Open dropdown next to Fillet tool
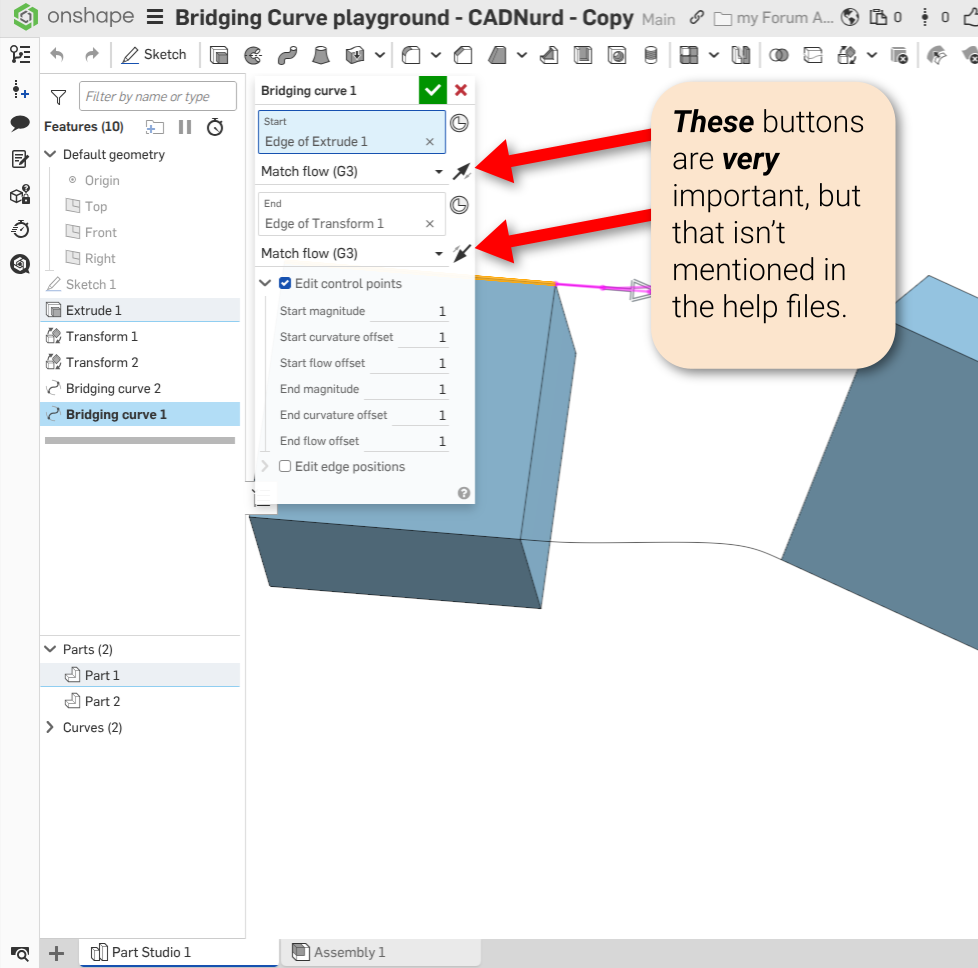Viewport: 978px width, 968px height. tap(436, 56)
